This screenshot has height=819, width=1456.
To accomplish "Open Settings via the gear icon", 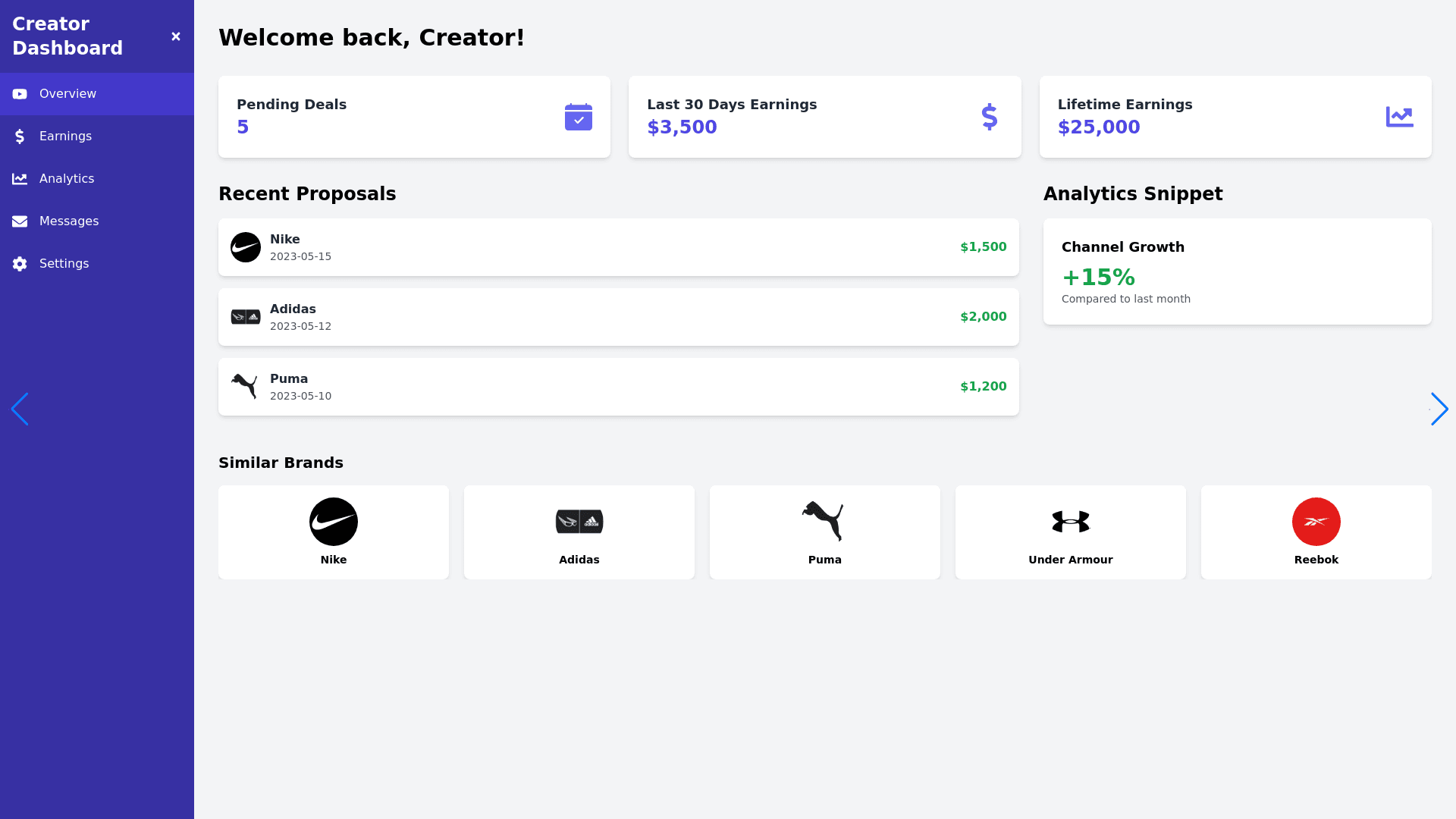I will (x=20, y=264).
